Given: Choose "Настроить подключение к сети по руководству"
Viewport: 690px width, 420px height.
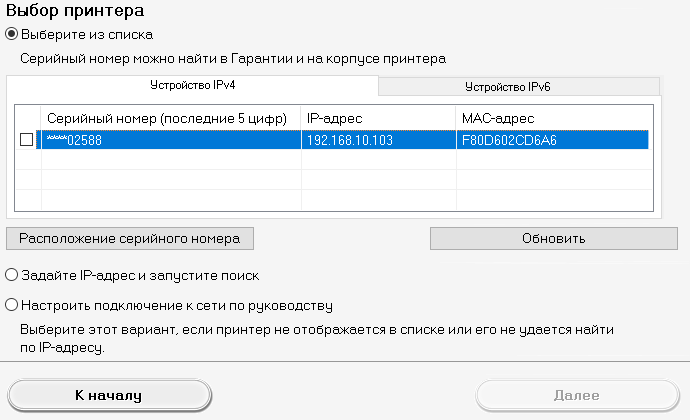Looking at the screenshot, I should click(x=12, y=304).
